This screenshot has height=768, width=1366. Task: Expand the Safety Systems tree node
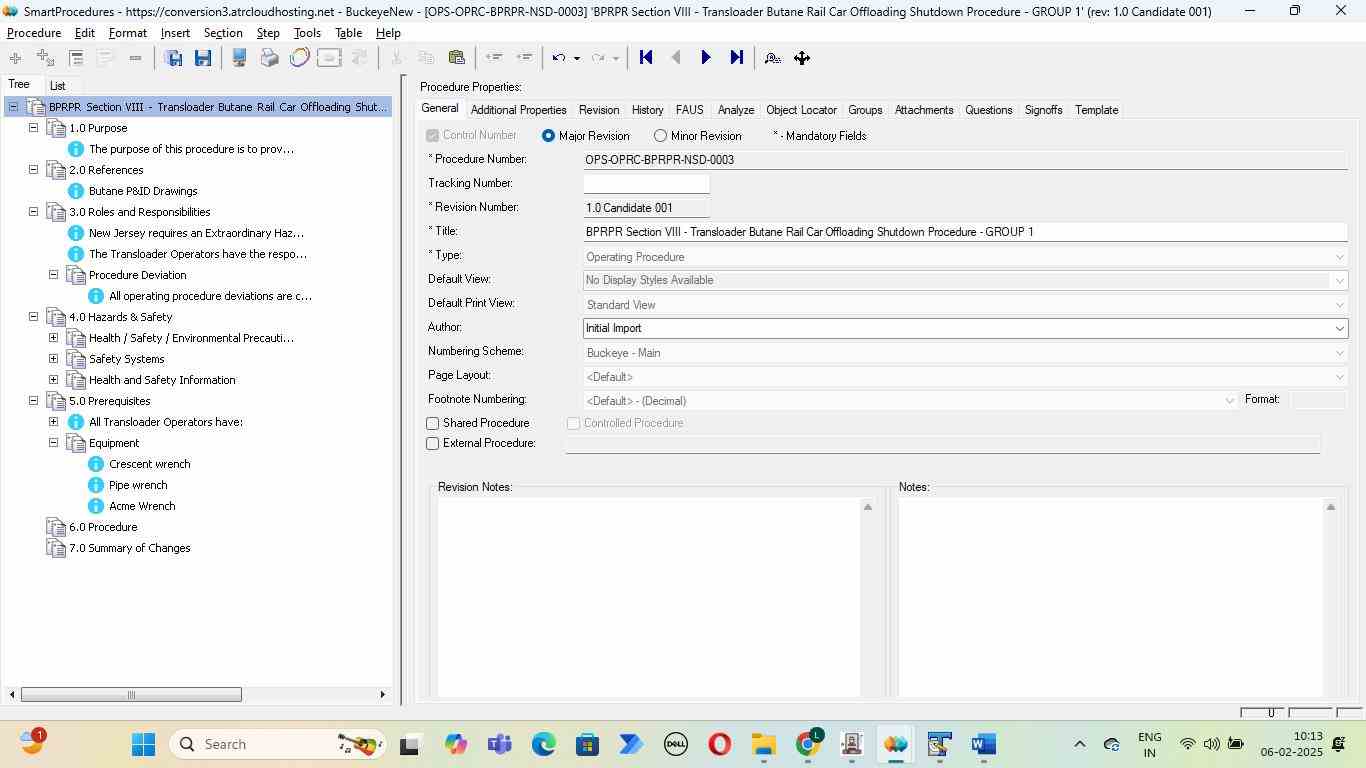point(53,359)
